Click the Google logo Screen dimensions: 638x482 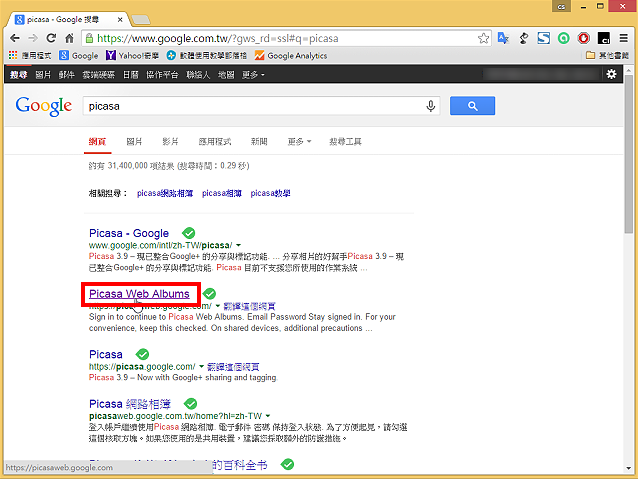[44, 106]
